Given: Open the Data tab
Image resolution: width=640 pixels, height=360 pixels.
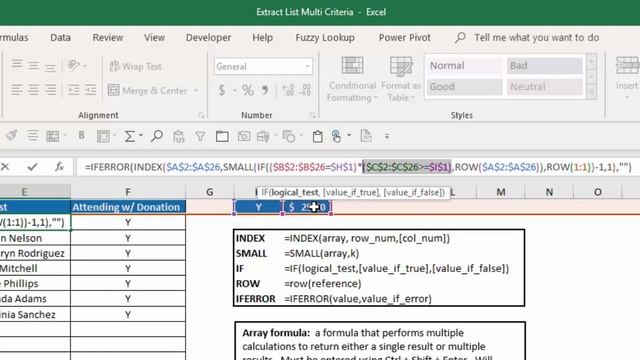Looking at the screenshot, I should [x=60, y=38].
